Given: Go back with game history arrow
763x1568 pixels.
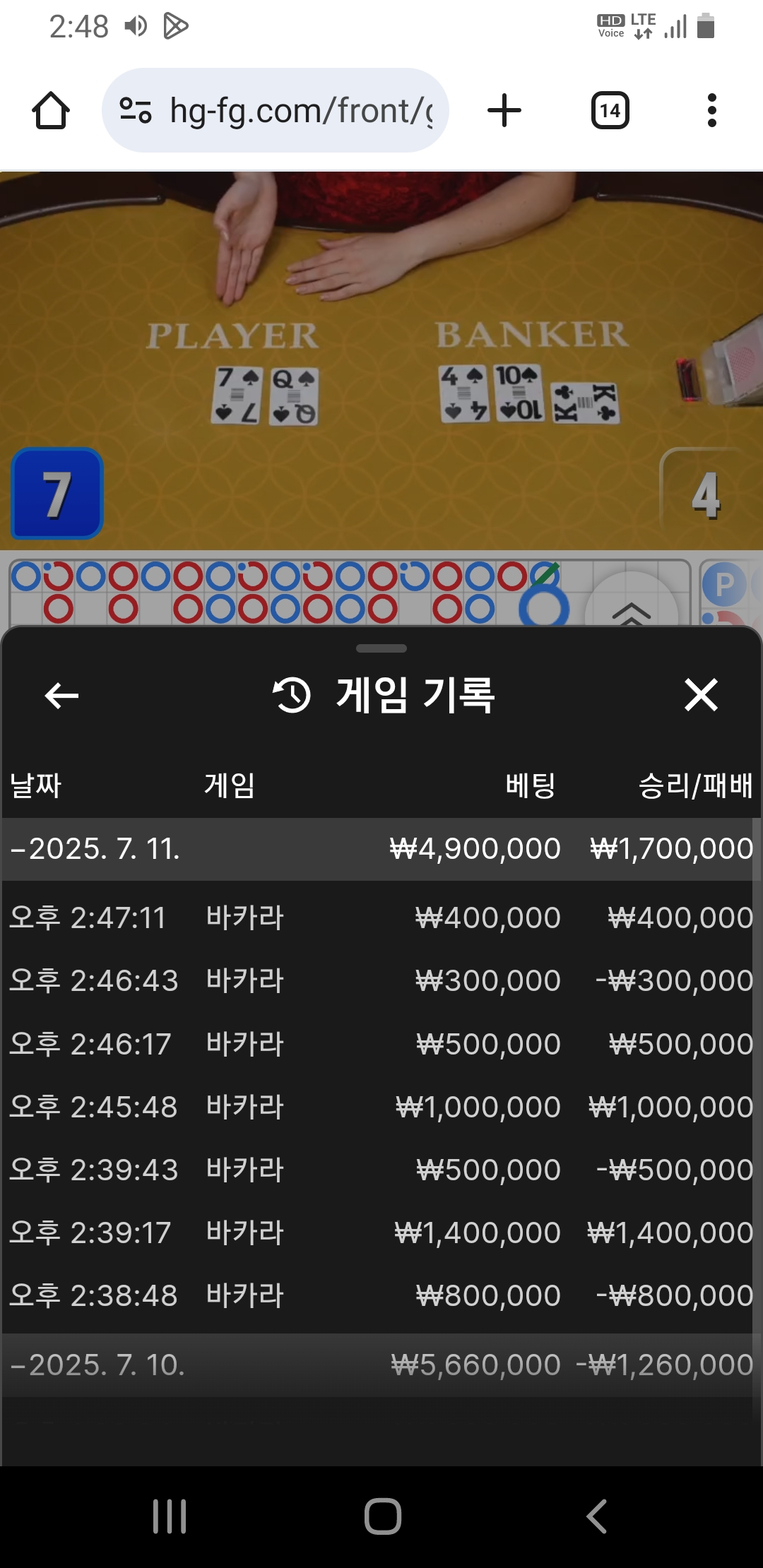Looking at the screenshot, I should [x=61, y=696].
